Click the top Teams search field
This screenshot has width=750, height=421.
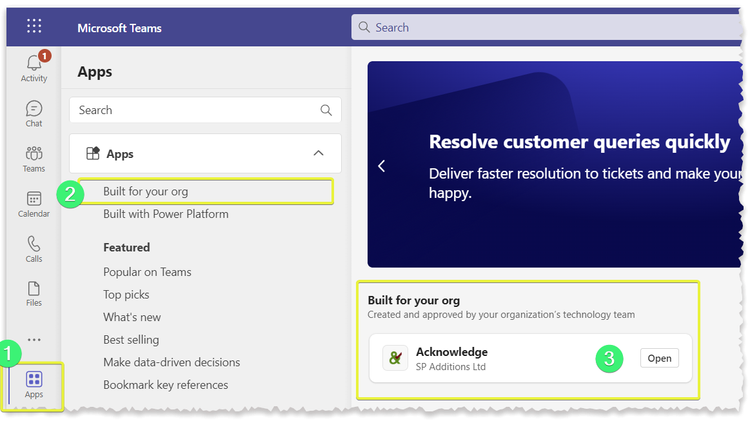(x=547, y=27)
